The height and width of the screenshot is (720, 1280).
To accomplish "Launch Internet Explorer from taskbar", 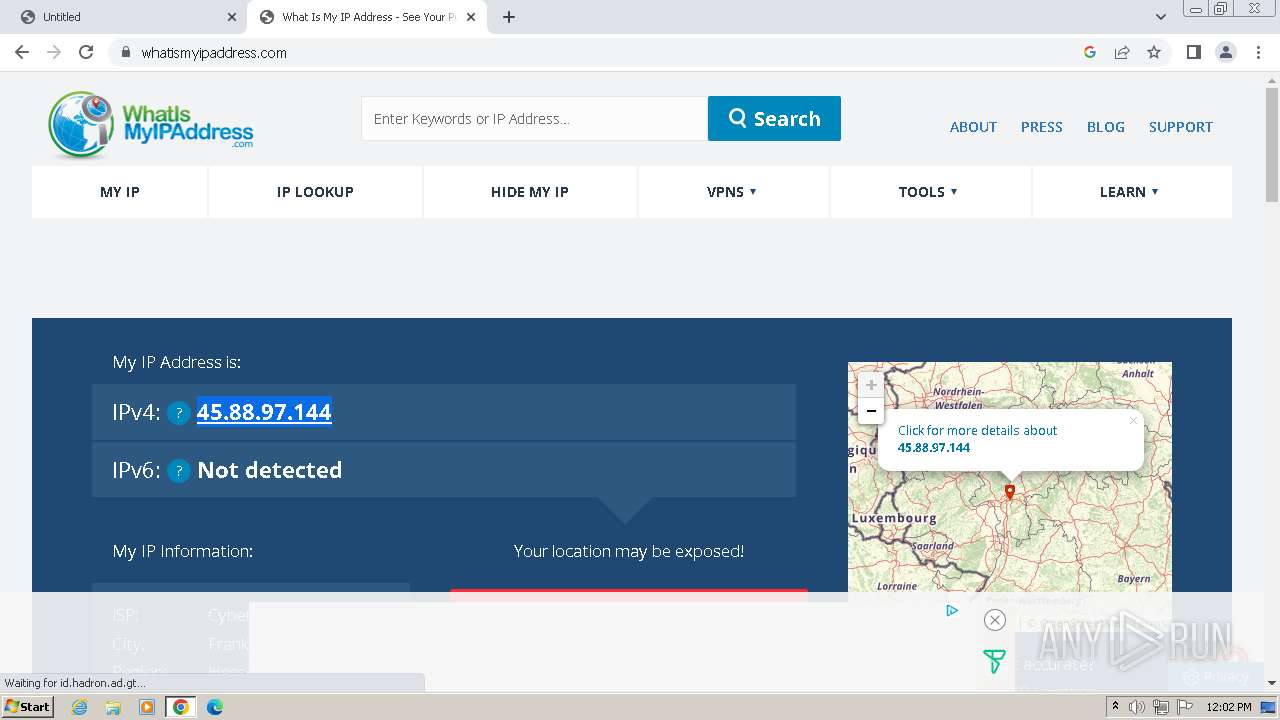I will [80, 707].
